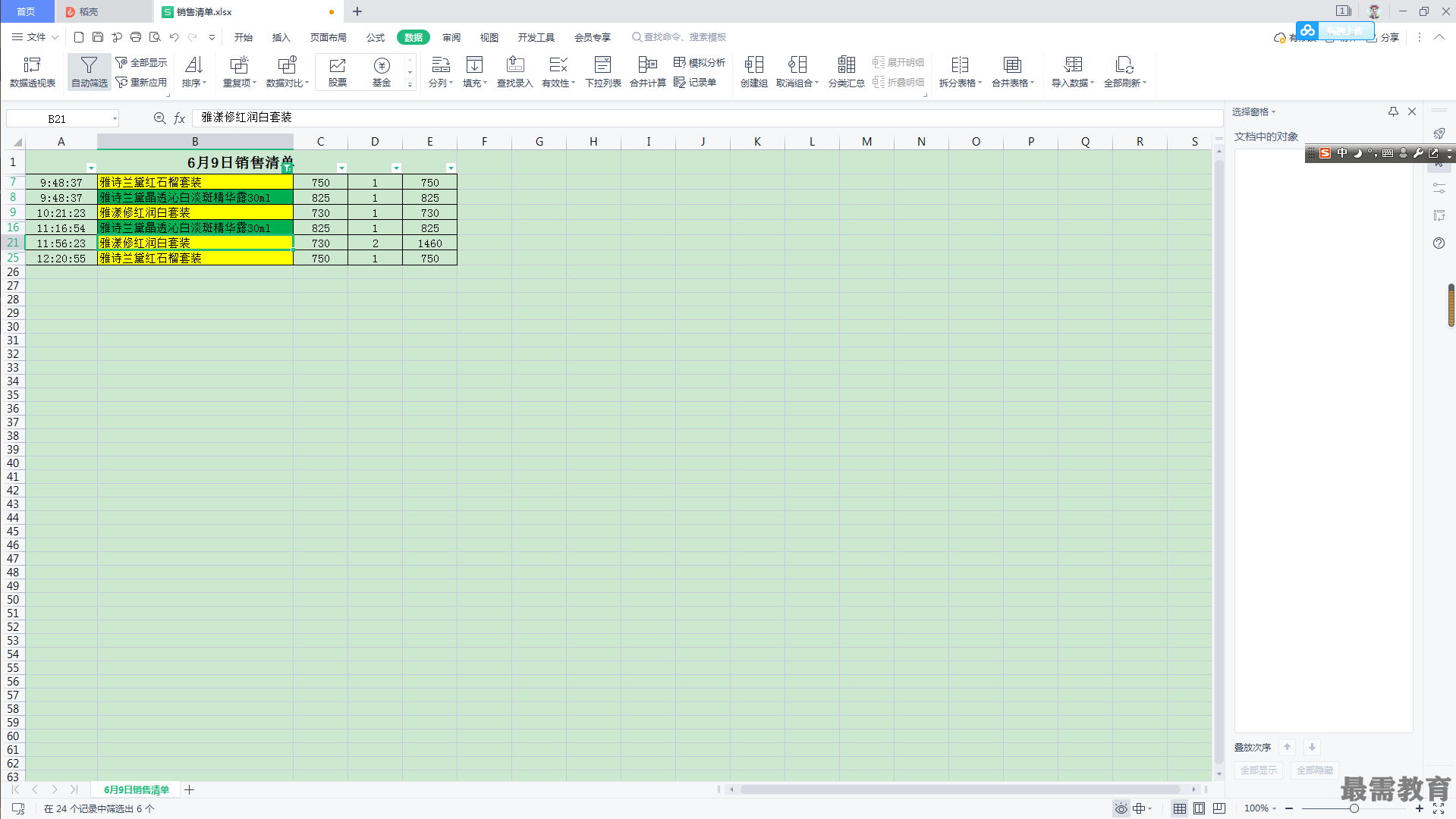Open What-If Analysis (模拟分析)
1456x819 pixels.
pos(700,63)
